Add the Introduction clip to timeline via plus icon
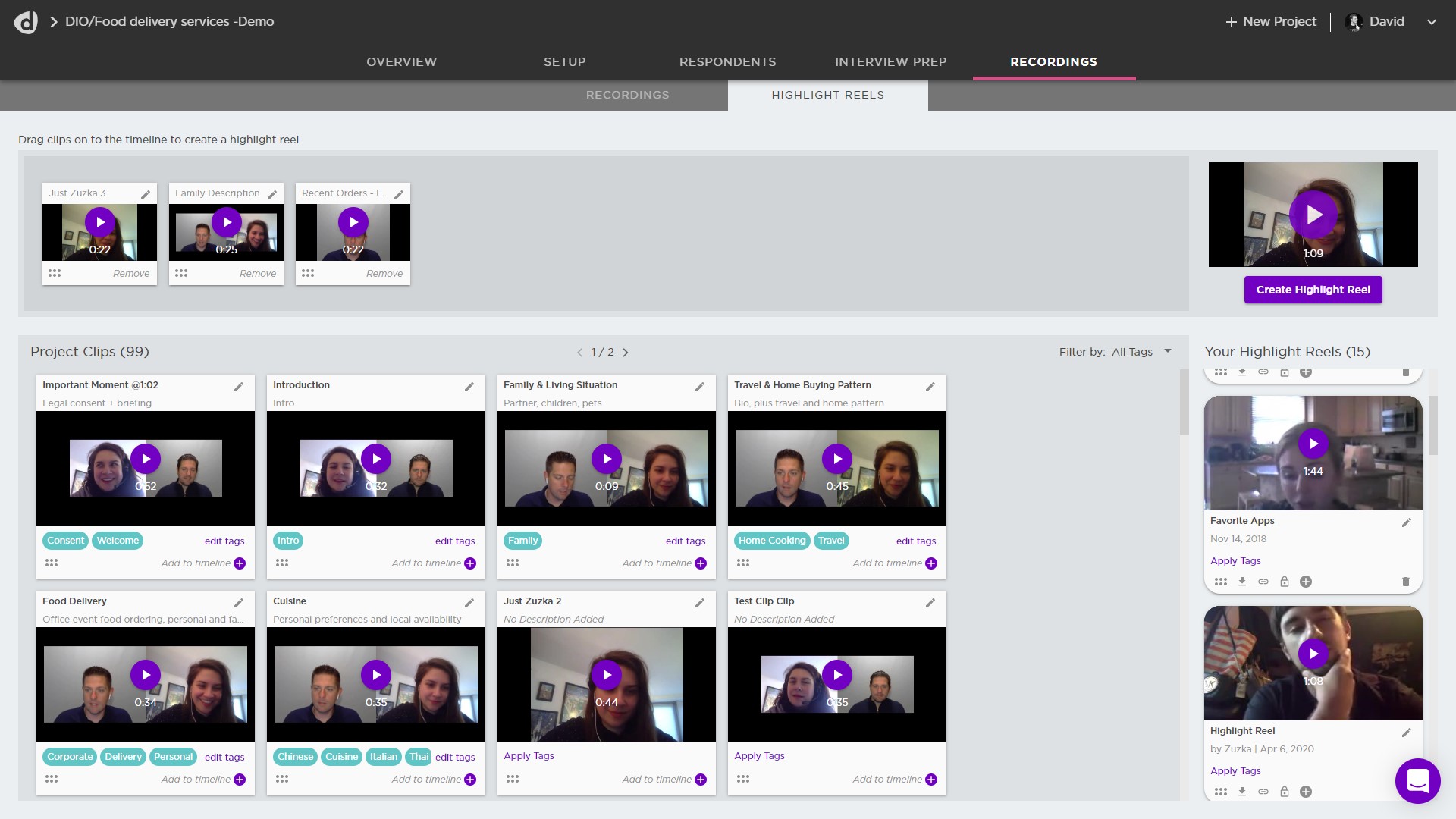1456x819 pixels. [x=470, y=563]
